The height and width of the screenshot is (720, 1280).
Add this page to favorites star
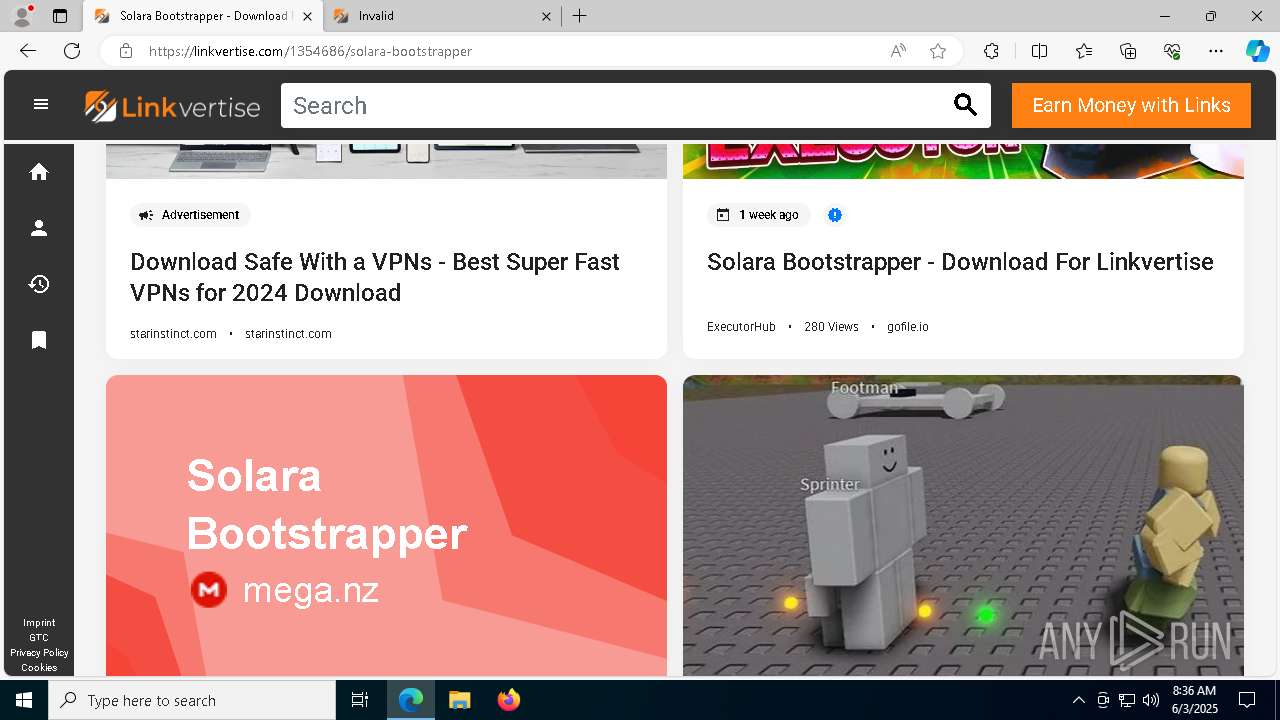938,51
